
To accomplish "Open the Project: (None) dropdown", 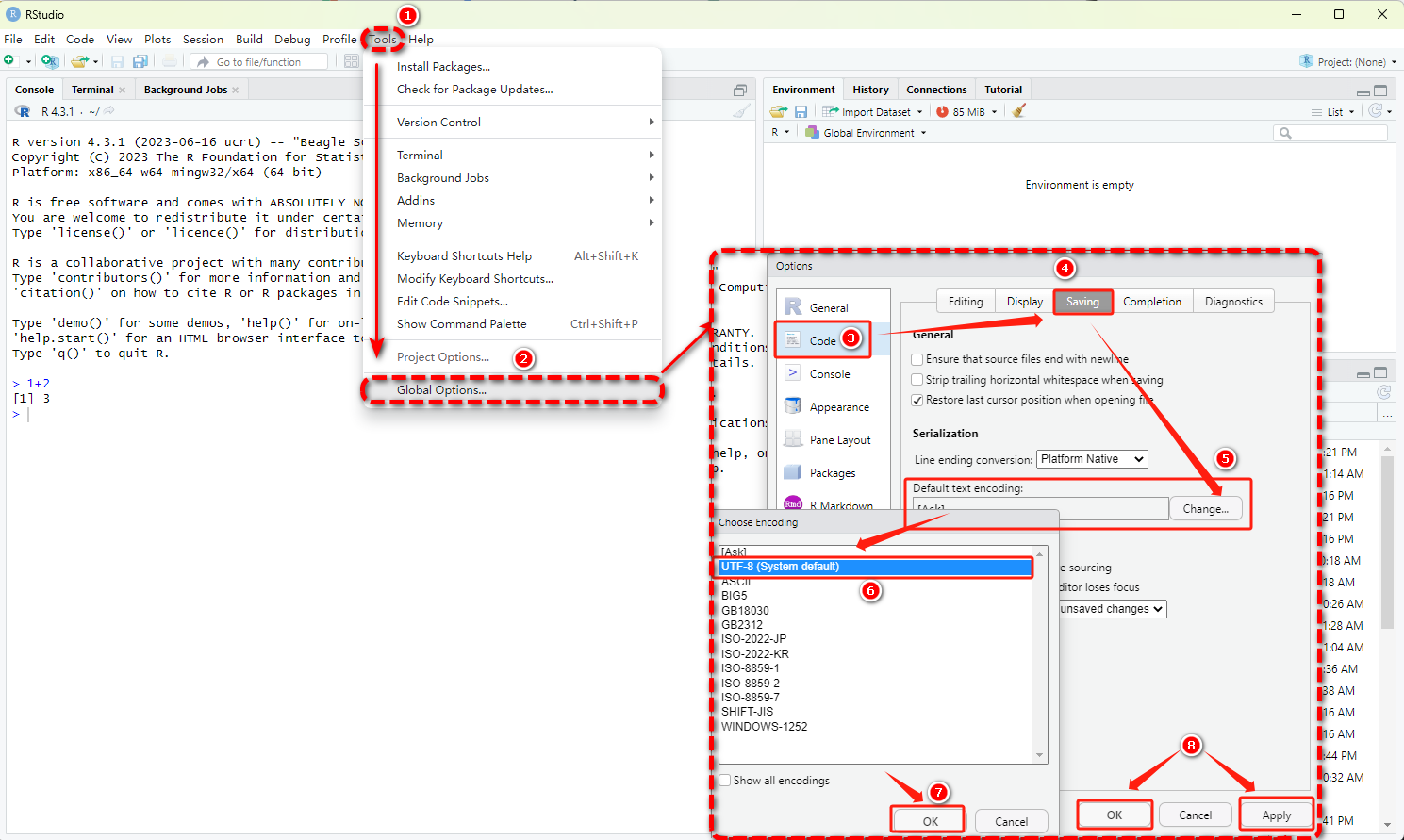I will pos(1348,61).
